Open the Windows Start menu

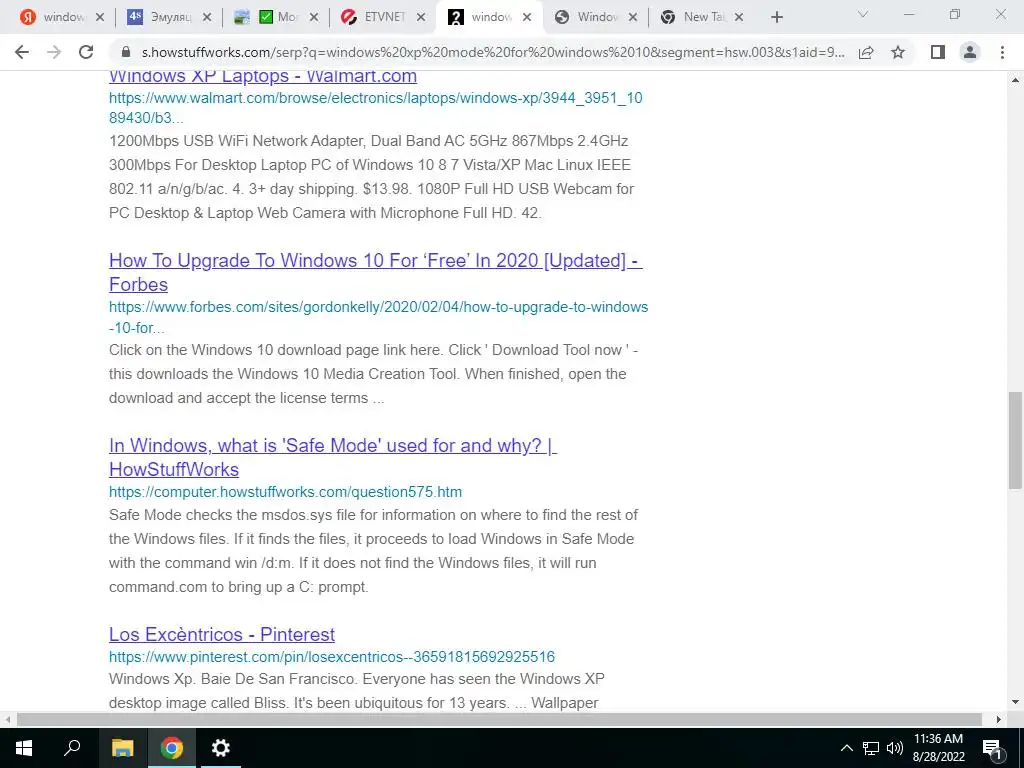tap(24, 748)
